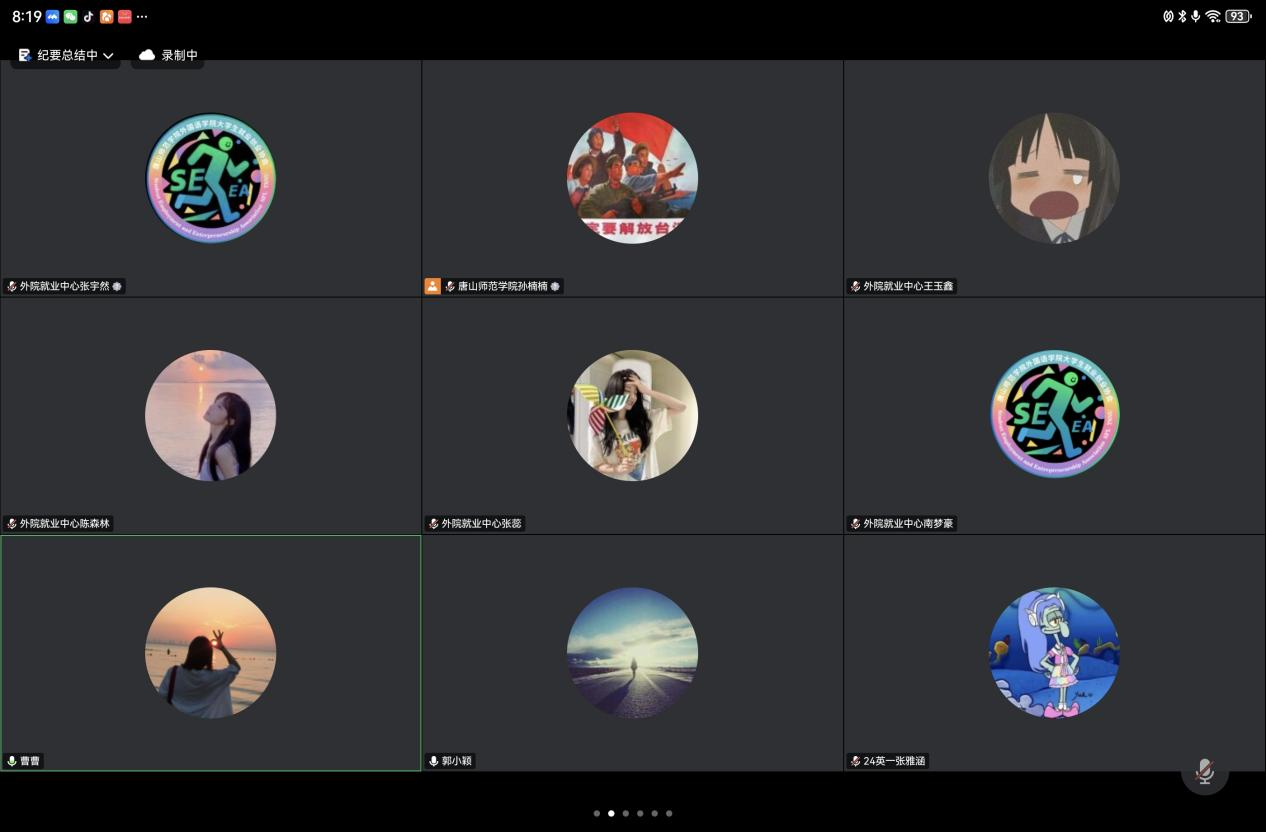
Task: Tap the cloud recording 录制中 indicator
Action: [x=168, y=56]
